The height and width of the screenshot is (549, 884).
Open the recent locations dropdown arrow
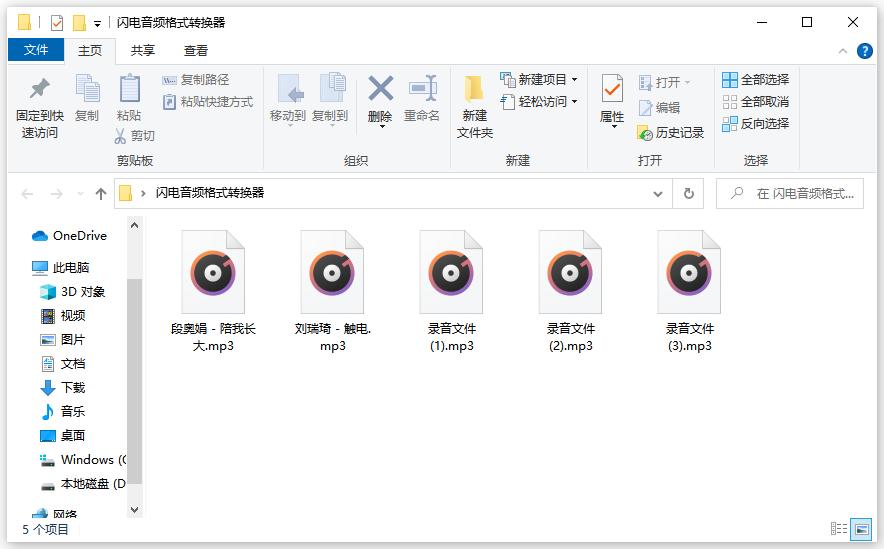pyautogui.click(x=81, y=194)
